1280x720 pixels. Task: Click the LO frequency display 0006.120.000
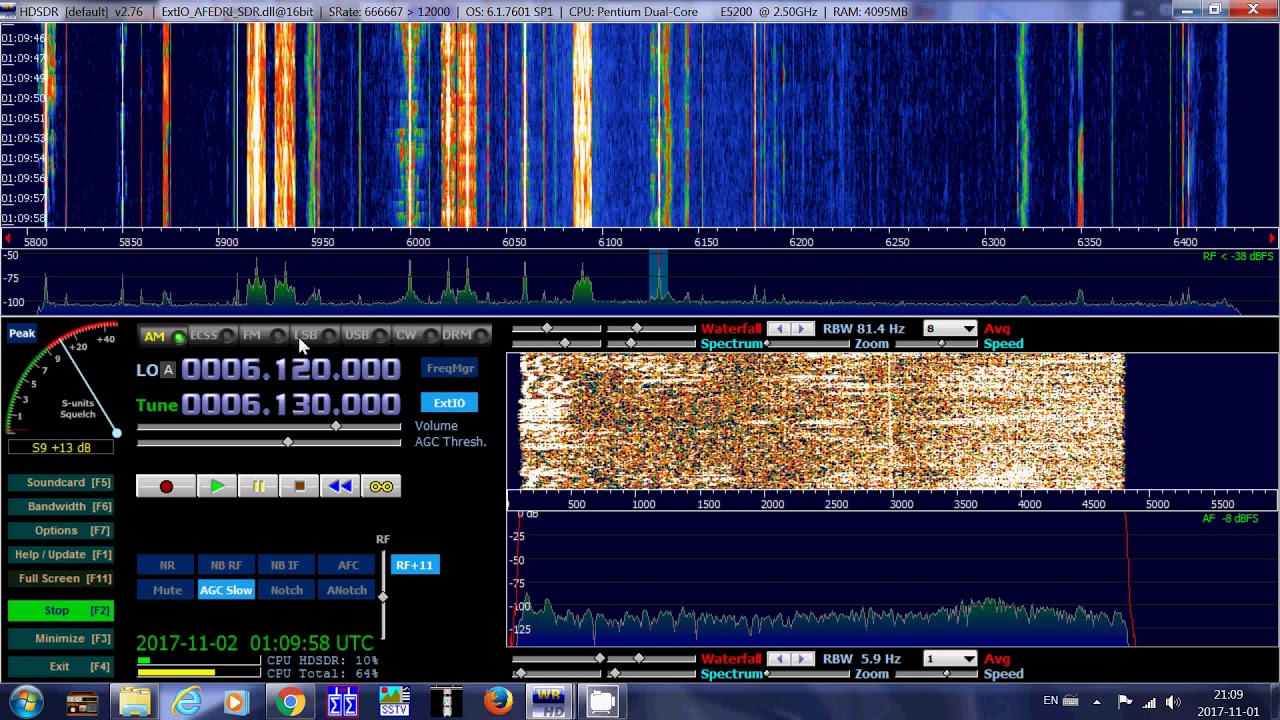tap(291, 370)
